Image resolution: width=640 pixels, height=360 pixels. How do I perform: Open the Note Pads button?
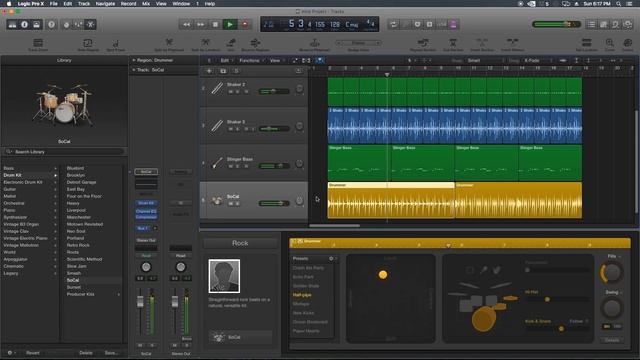pyautogui.click(x=603, y=24)
